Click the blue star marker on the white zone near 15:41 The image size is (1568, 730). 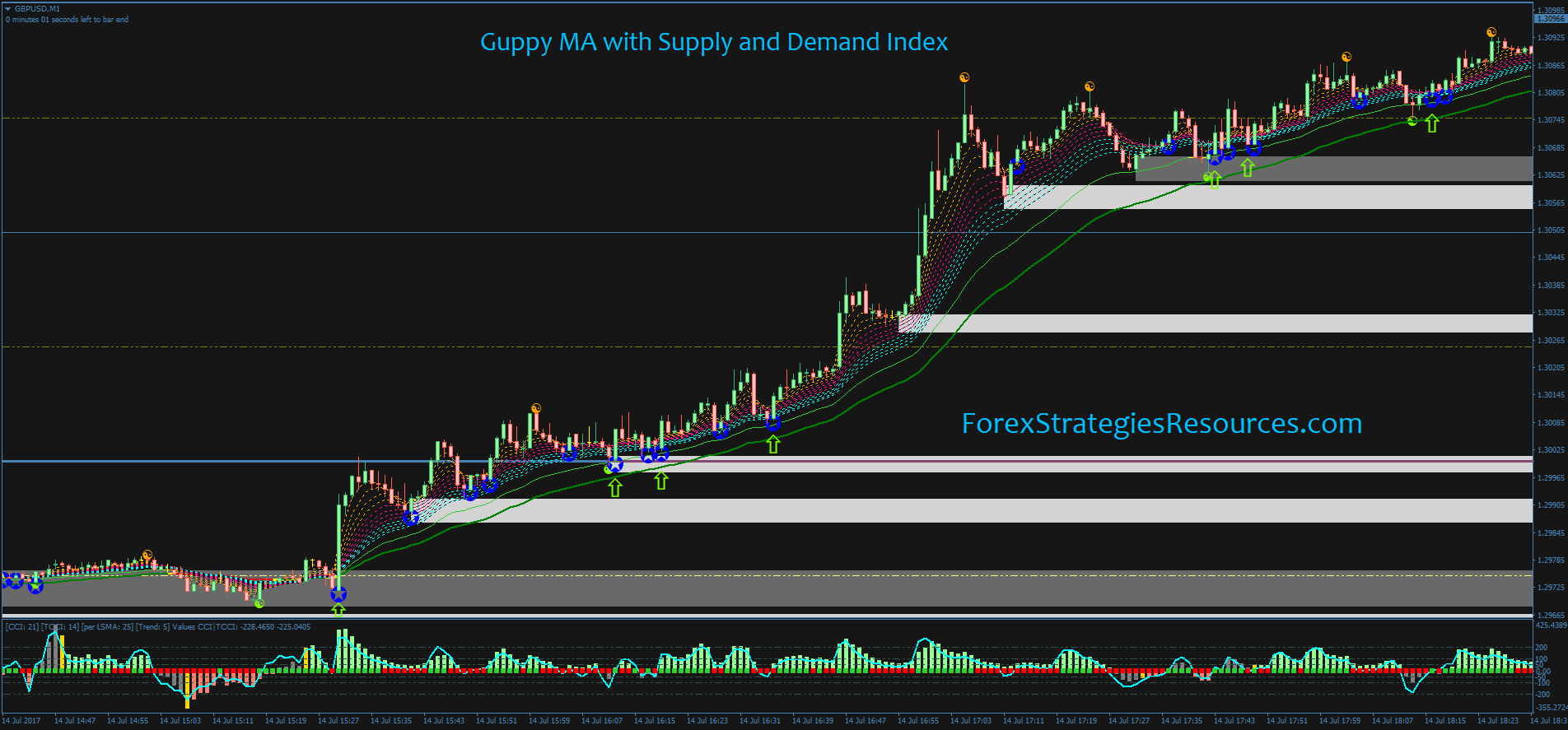click(411, 518)
